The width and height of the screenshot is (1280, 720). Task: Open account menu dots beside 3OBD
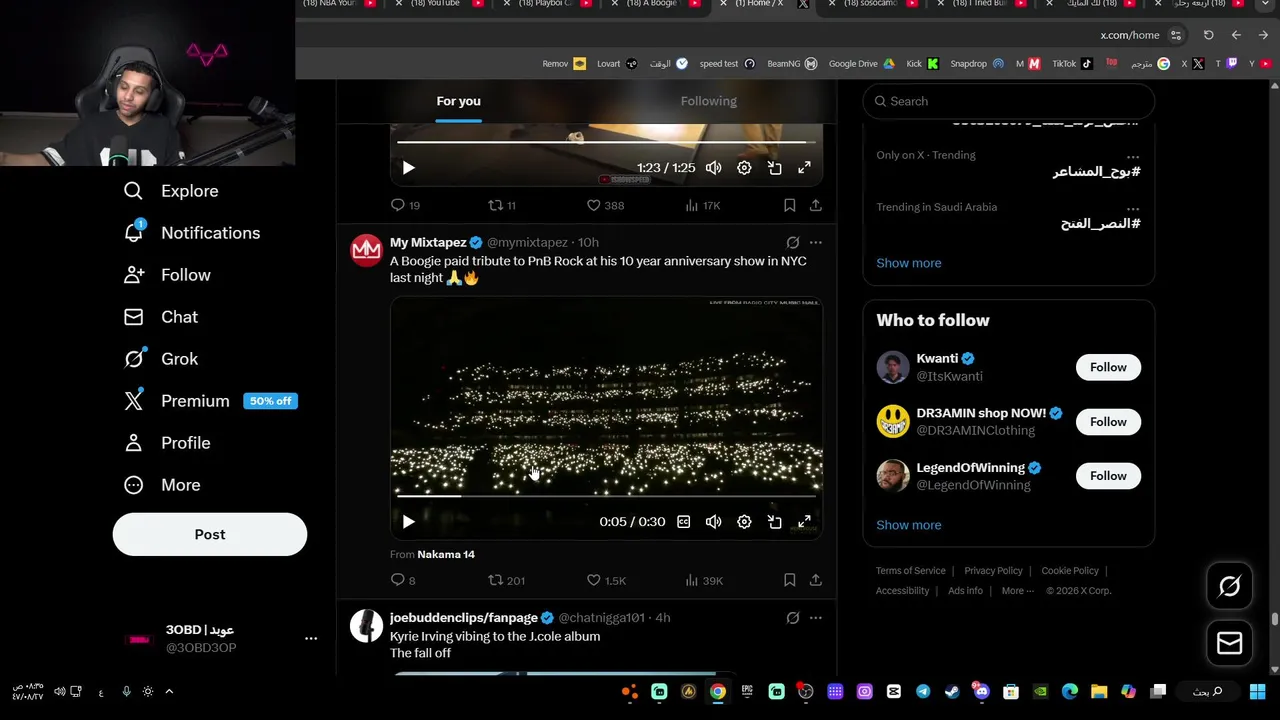click(x=311, y=638)
